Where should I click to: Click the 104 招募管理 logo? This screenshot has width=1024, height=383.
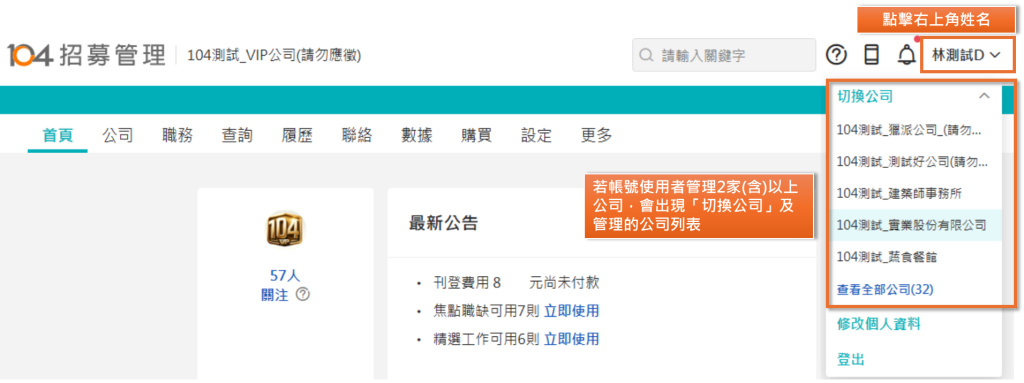87,55
